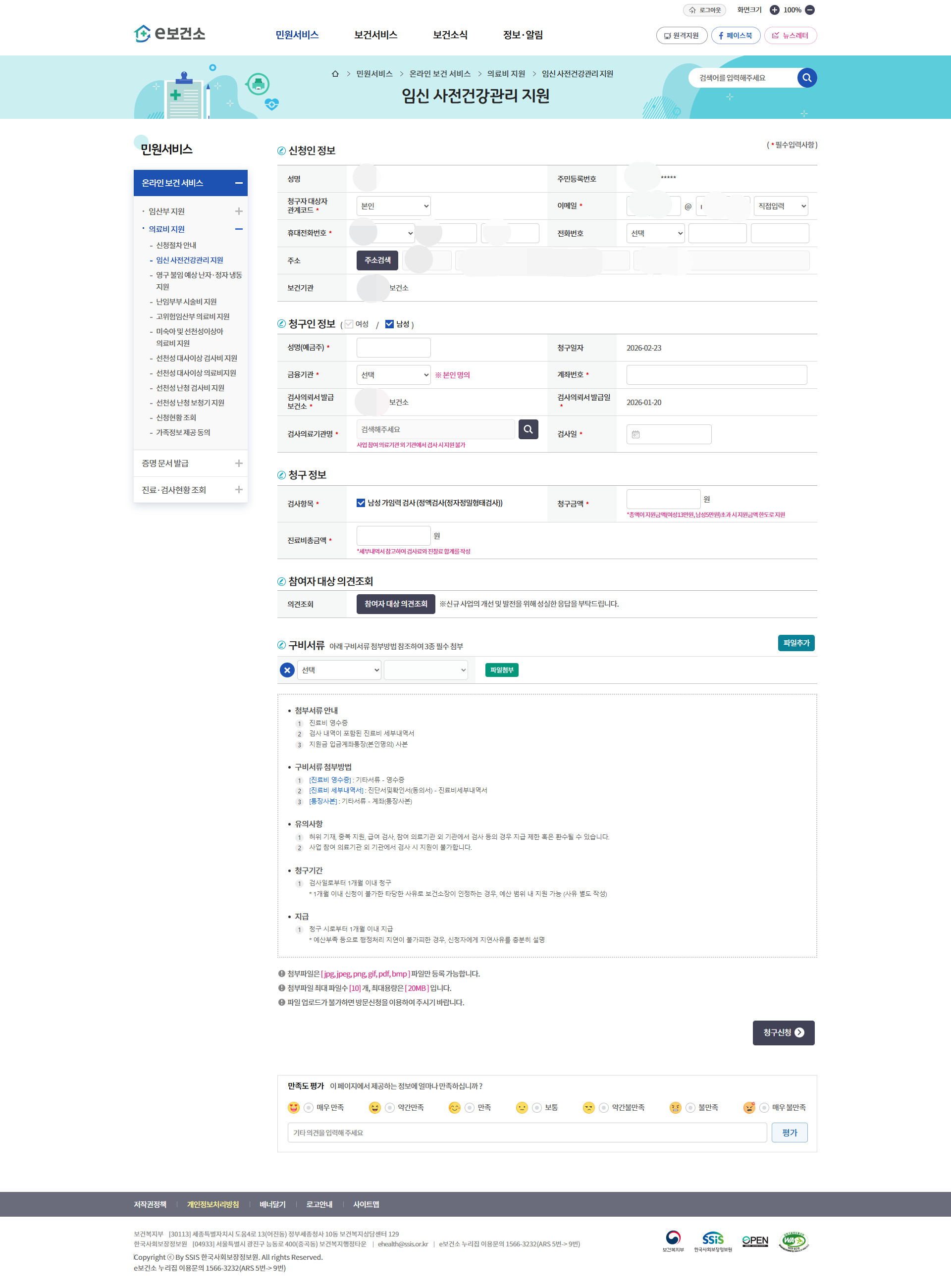
Task: Decrease screen size with minus icon
Action: 809,10
